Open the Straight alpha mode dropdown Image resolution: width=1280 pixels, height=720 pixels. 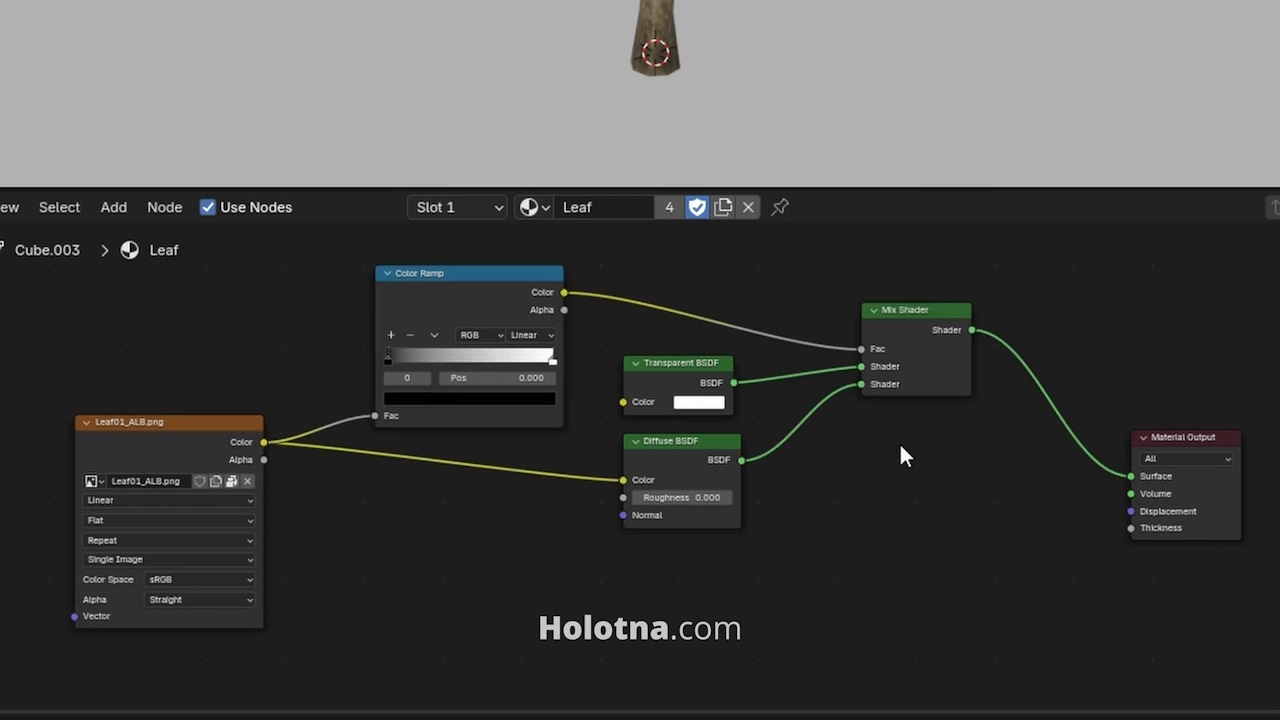[200, 599]
